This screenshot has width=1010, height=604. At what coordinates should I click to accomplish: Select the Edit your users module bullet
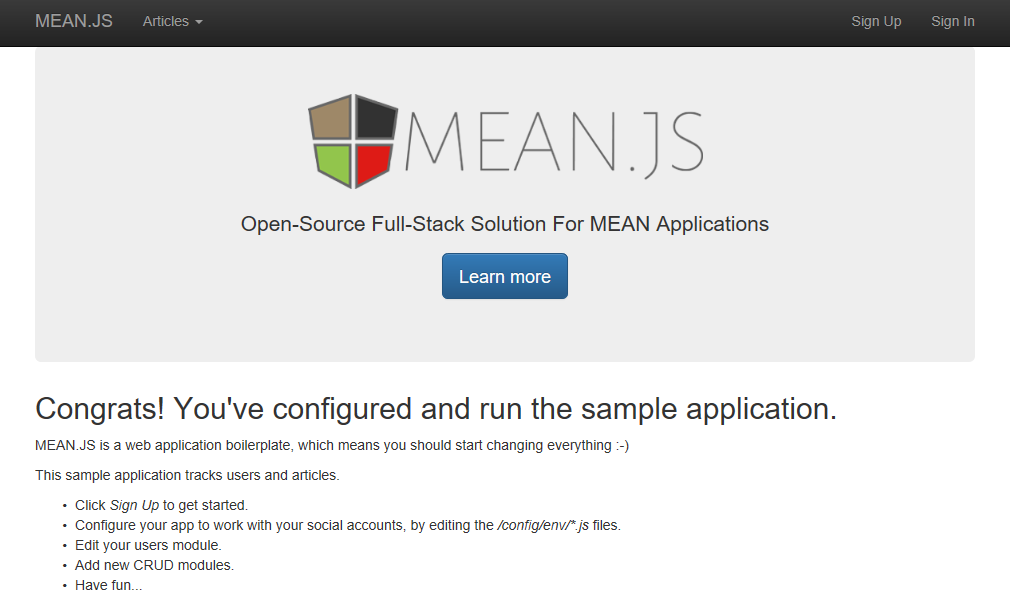pyautogui.click(x=148, y=545)
